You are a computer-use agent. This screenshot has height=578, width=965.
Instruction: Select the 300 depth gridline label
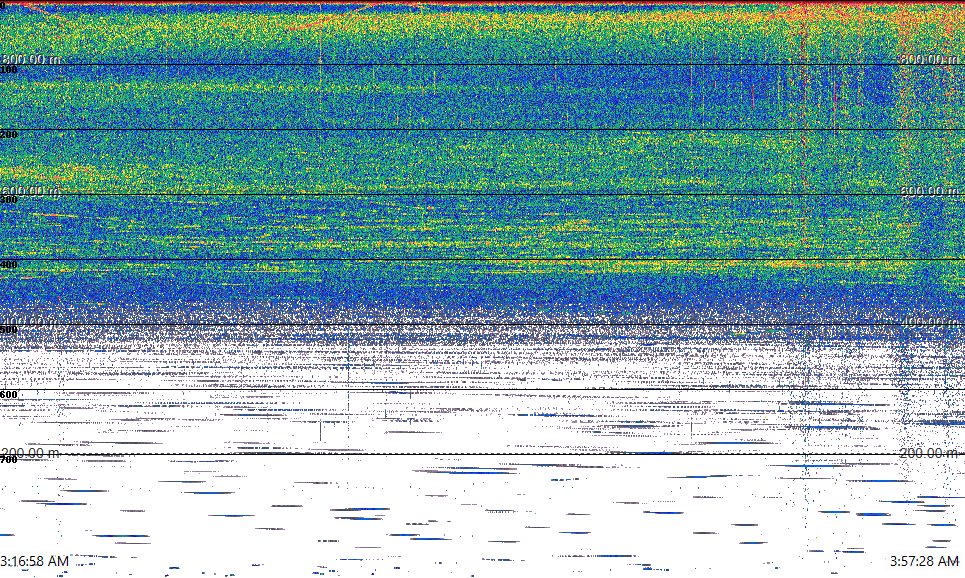[9, 199]
